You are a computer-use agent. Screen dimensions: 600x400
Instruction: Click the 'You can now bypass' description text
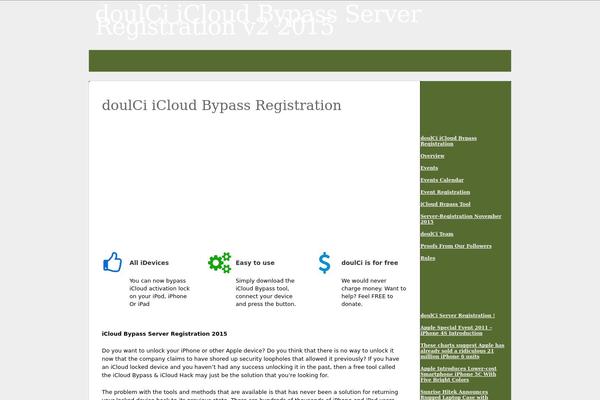tap(160, 292)
